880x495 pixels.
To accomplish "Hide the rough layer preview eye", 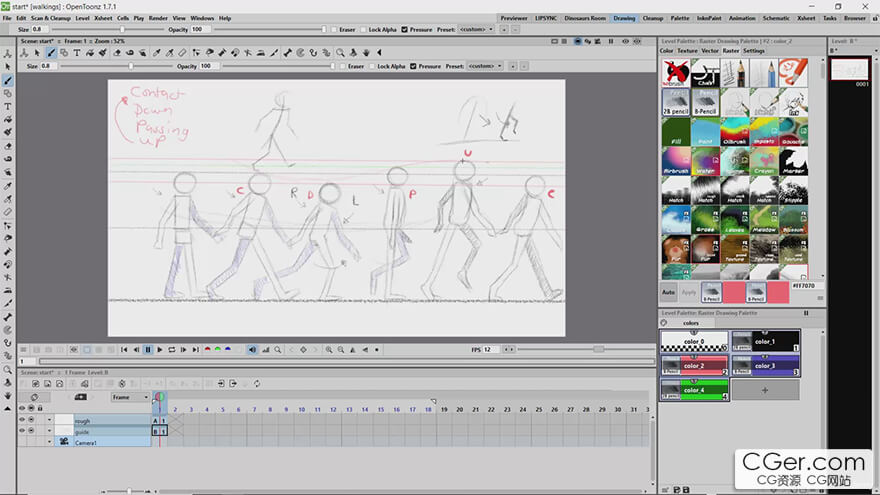I will 21,421.
